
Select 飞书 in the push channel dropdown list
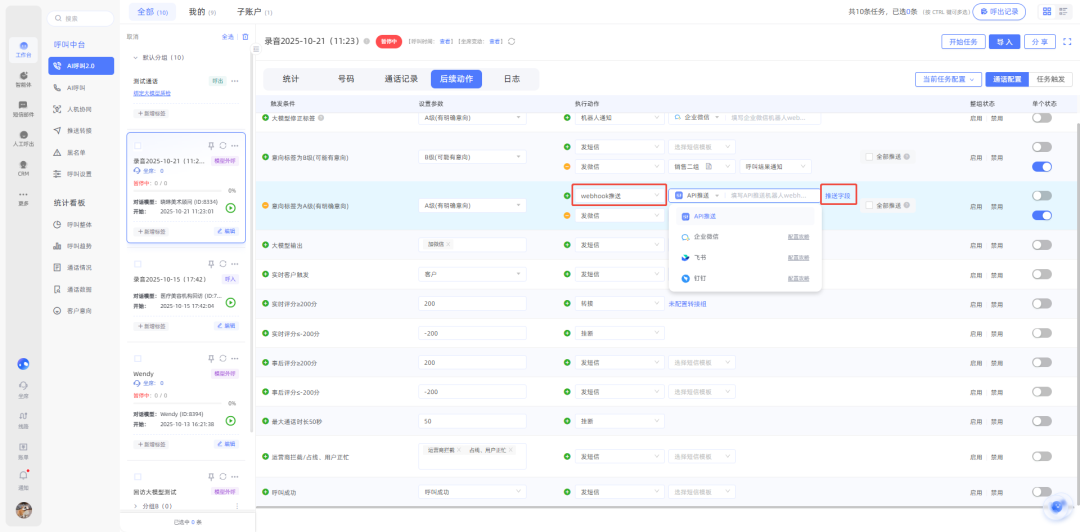point(700,257)
